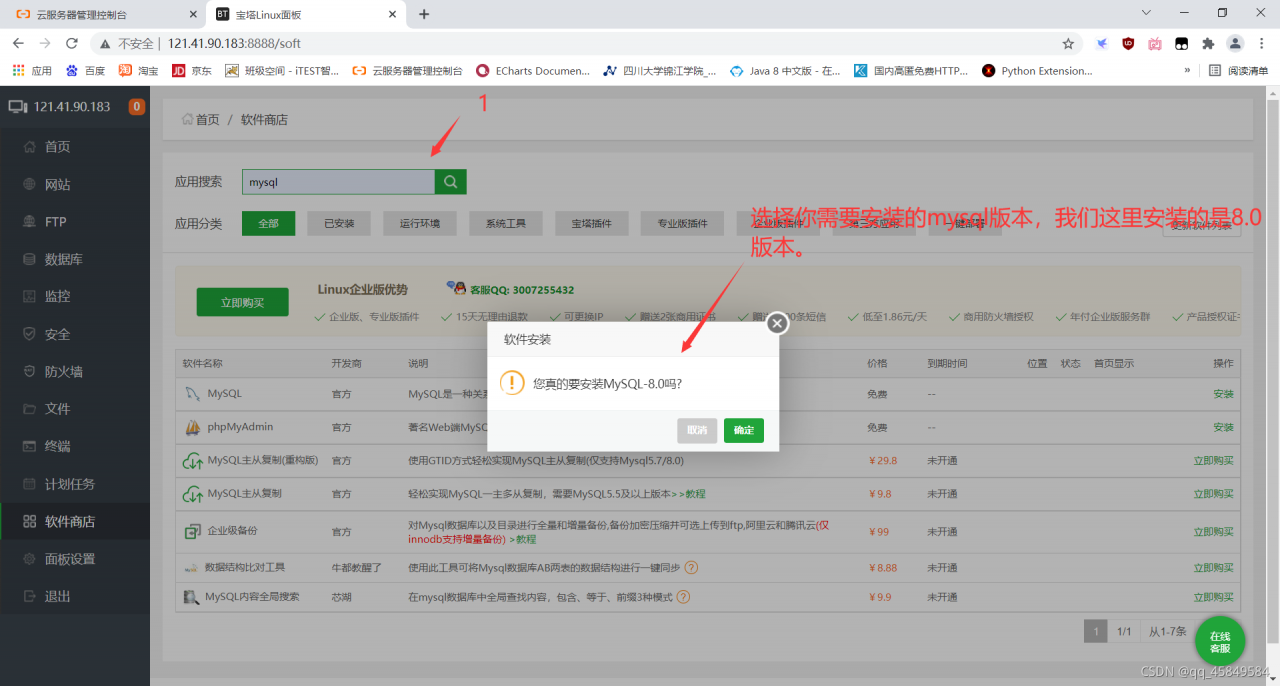Click 安装 in the phpMyAdmin row
Image resolution: width=1280 pixels, height=686 pixels.
(x=1223, y=427)
